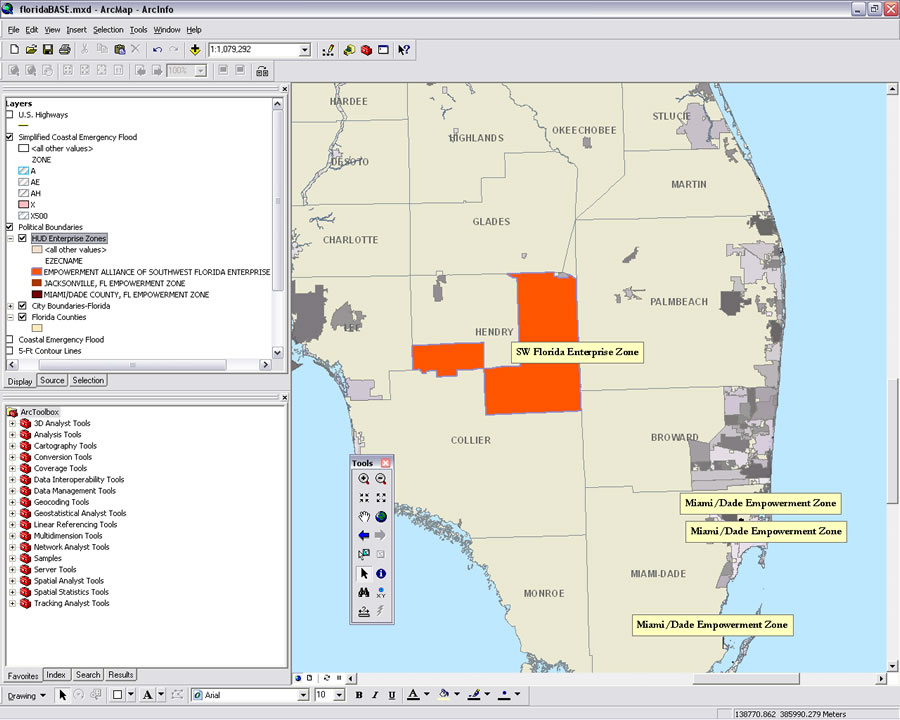Choose the Find binoculars tool
The width and height of the screenshot is (900, 720).
364,593
